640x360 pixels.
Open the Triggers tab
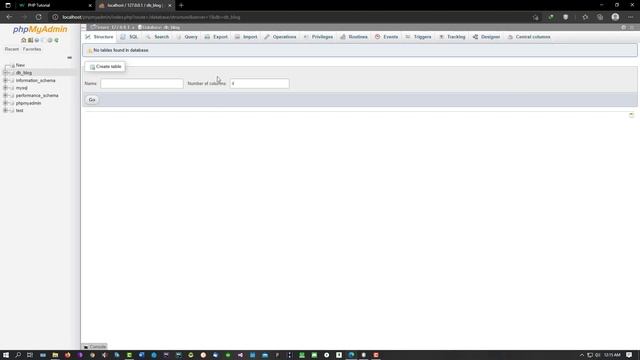(x=418, y=37)
